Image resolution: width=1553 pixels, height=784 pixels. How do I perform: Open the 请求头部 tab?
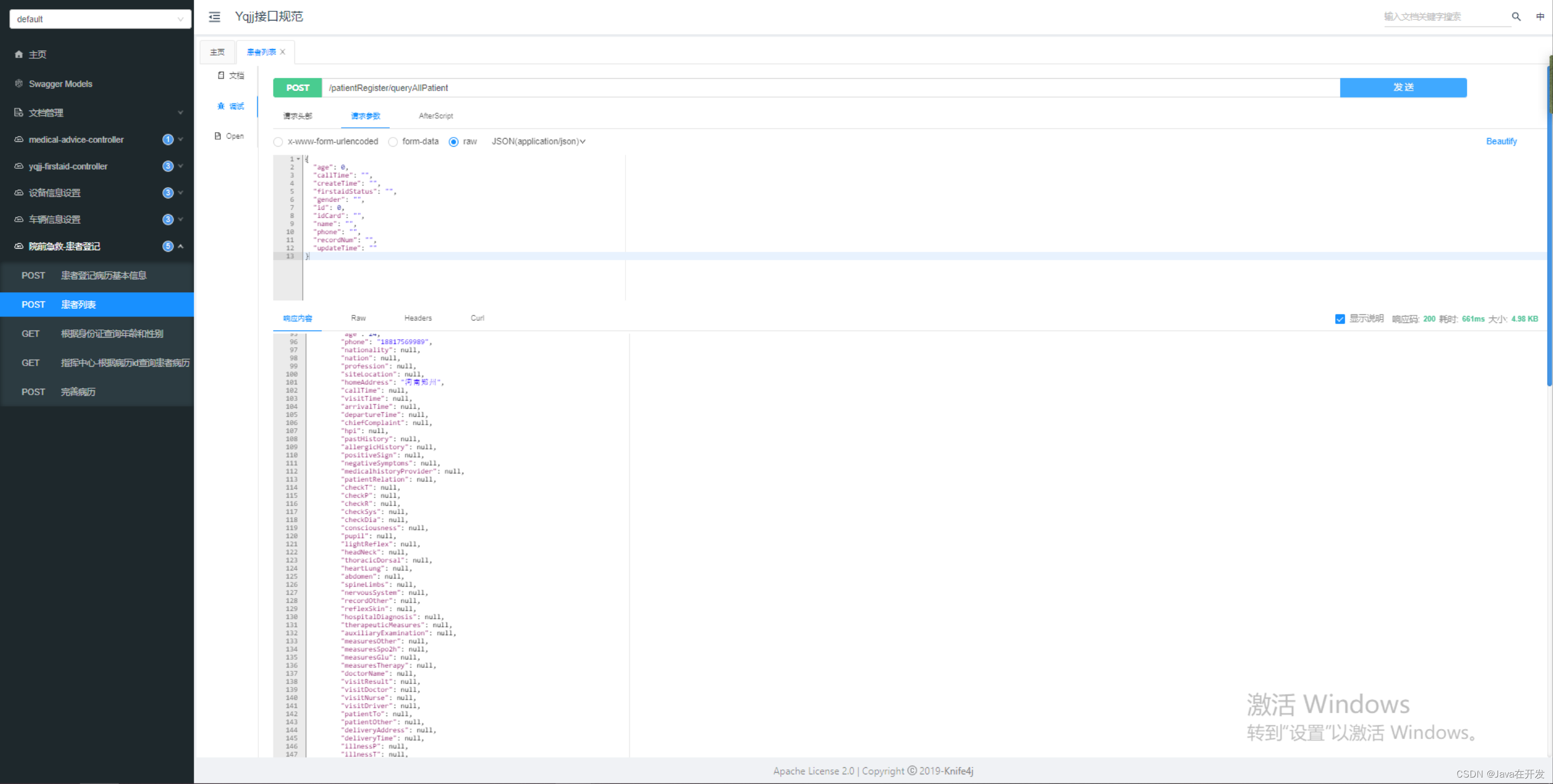298,116
